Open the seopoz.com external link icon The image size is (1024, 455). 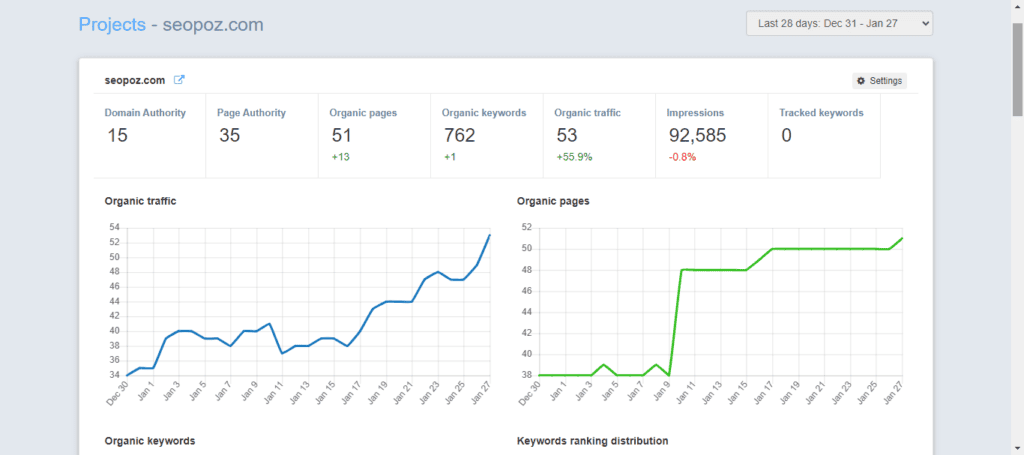click(179, 80)
